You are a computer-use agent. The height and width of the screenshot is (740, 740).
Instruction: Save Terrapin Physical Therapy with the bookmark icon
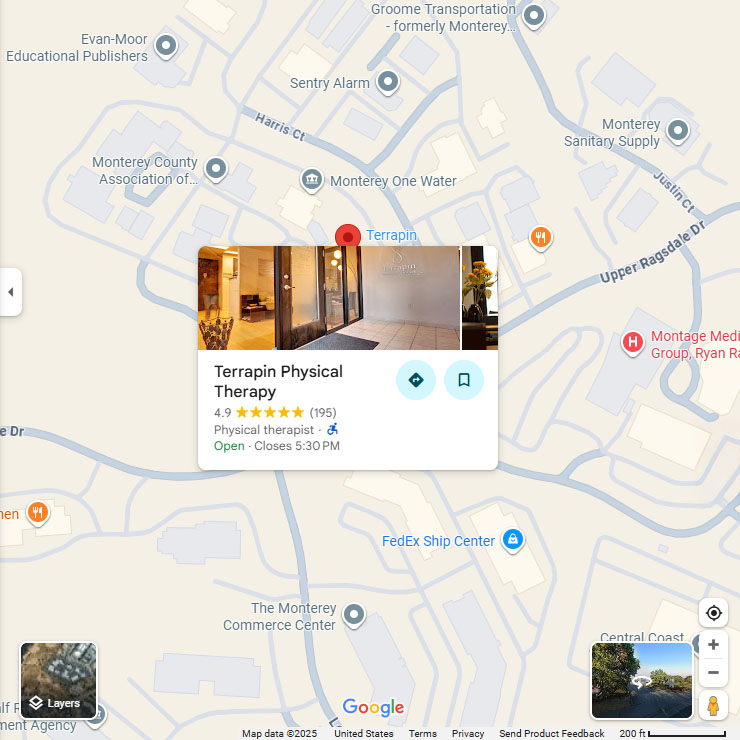click(464, 380)
